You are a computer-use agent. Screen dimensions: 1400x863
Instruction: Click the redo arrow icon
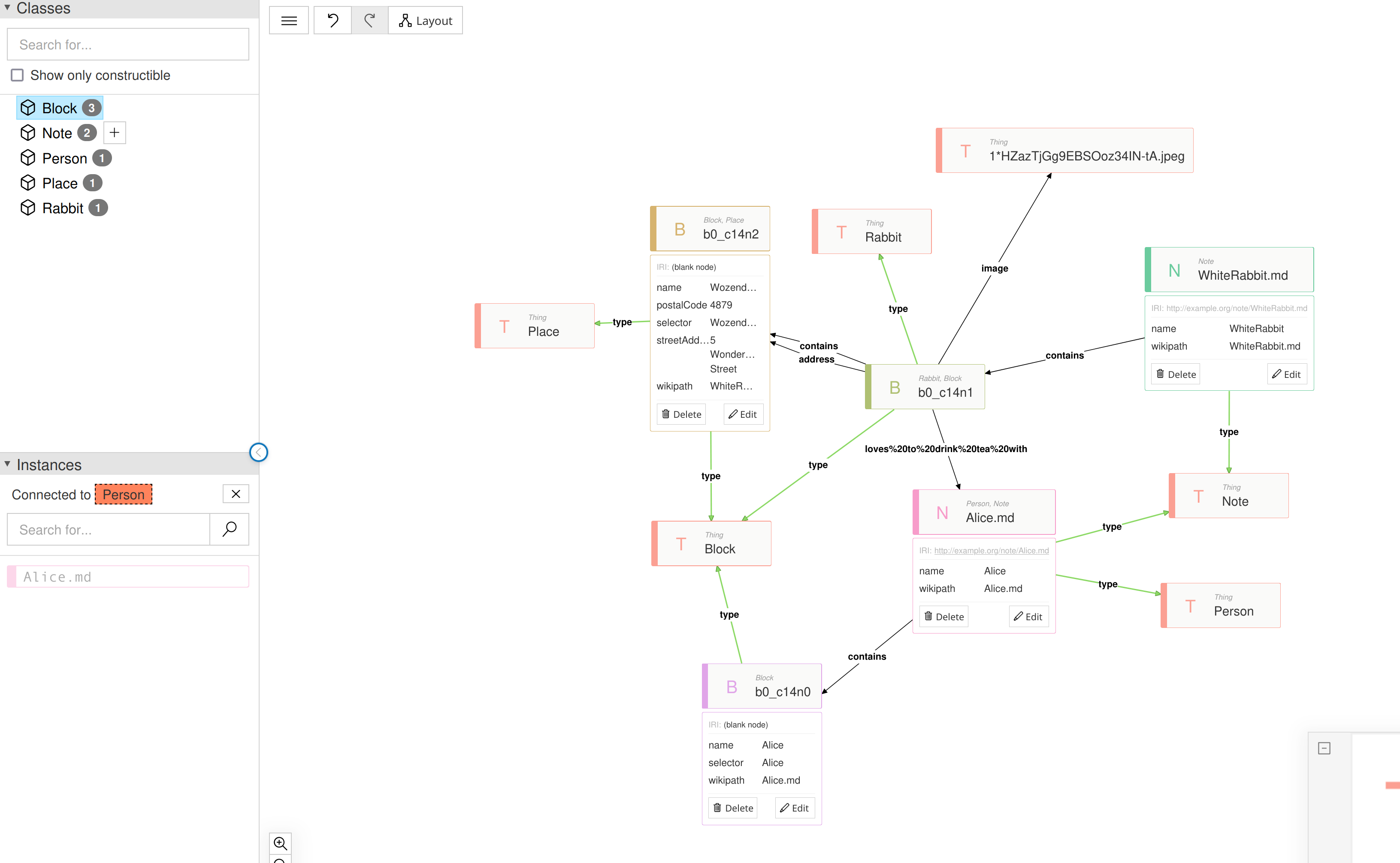(369, 21)
